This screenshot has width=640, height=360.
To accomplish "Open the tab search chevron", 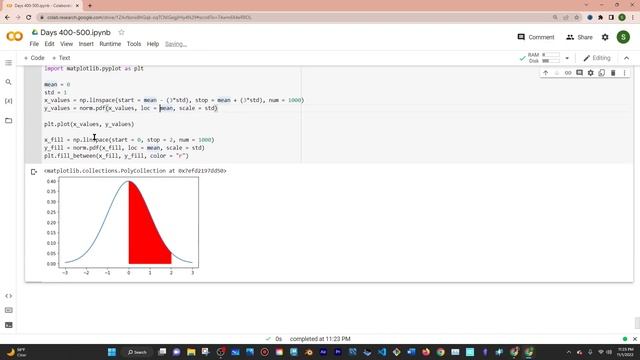I will click(586, 5).
